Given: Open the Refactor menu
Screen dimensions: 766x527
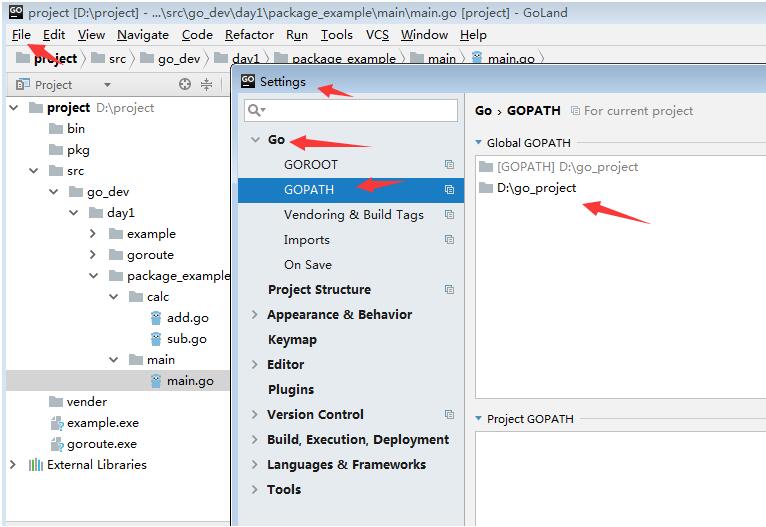Looking at the screenshot, I should 249,35.
